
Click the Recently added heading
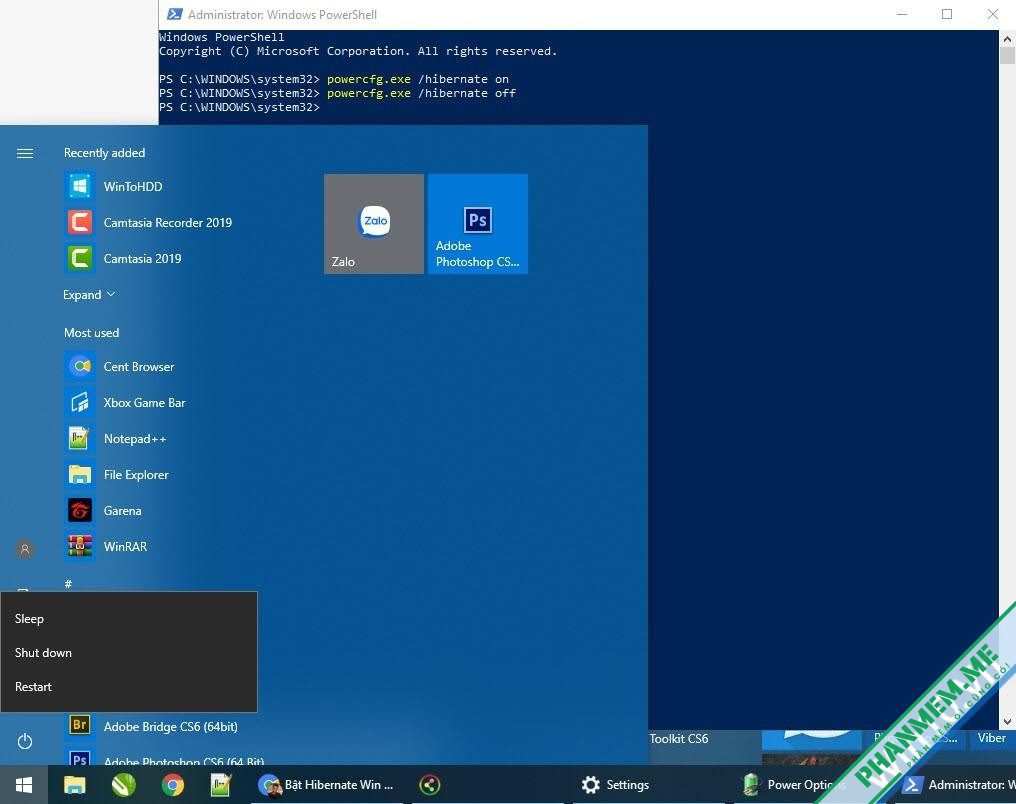point(104,153)
